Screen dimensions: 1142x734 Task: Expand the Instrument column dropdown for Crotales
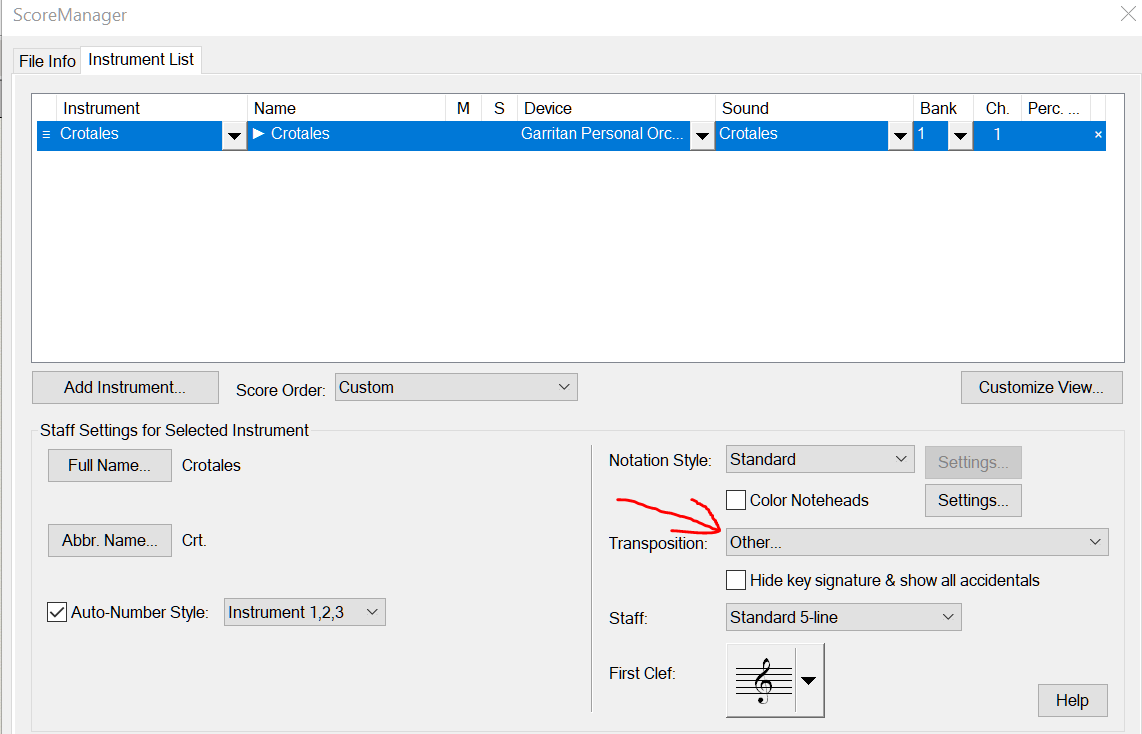[235, 136]
